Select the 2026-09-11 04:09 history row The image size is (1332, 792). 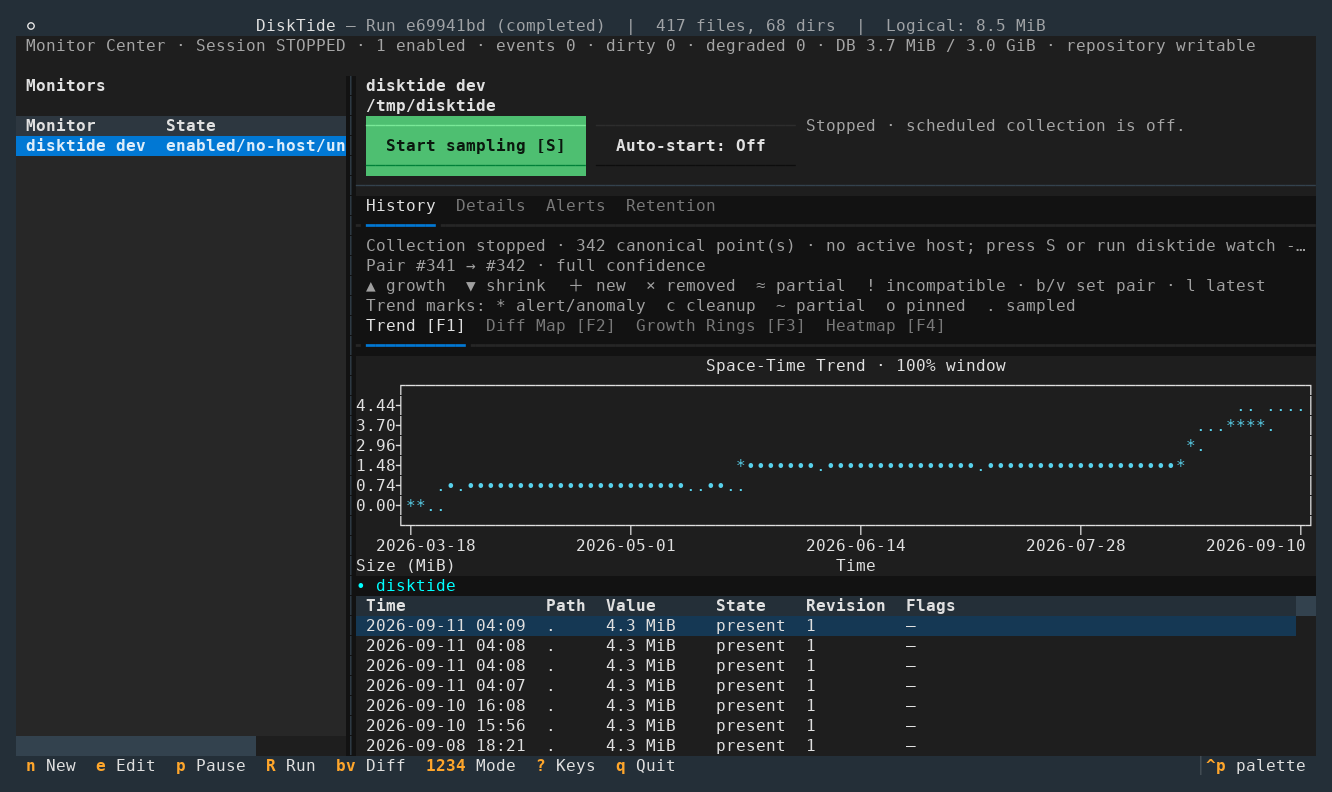point(826,626)
